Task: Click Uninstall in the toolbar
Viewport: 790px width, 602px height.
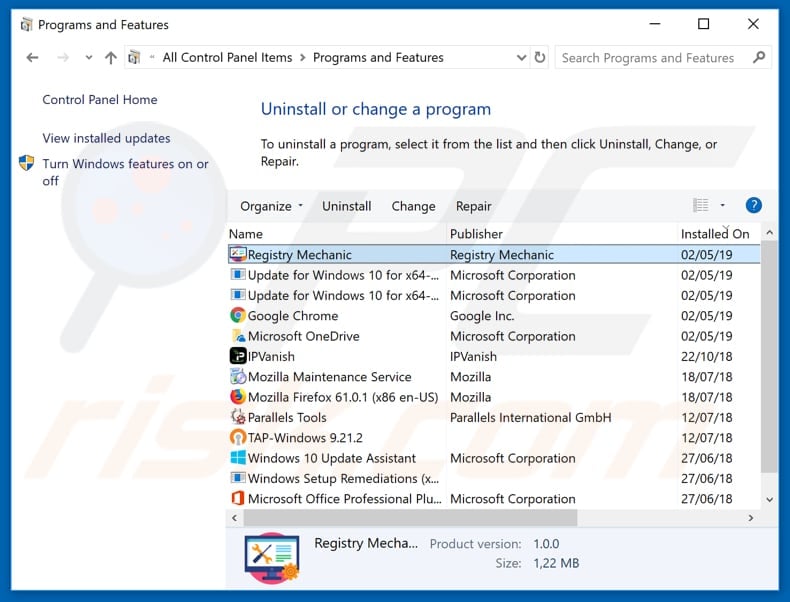Action: pyautogui.click(x=346, y=206)
